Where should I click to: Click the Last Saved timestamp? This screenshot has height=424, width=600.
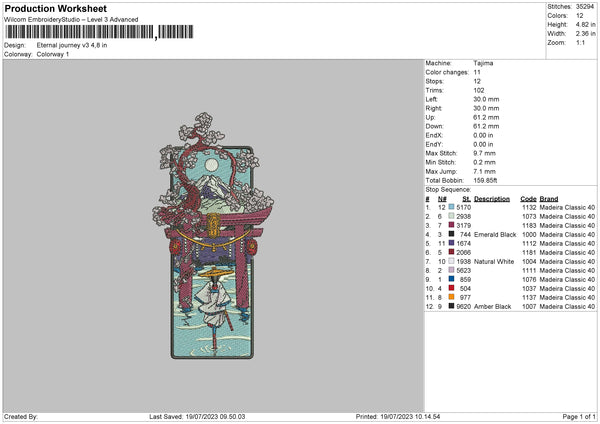(197, 417)
